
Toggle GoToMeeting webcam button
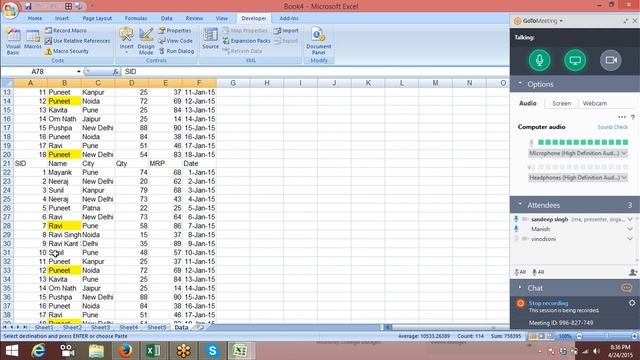pos(611,60)
